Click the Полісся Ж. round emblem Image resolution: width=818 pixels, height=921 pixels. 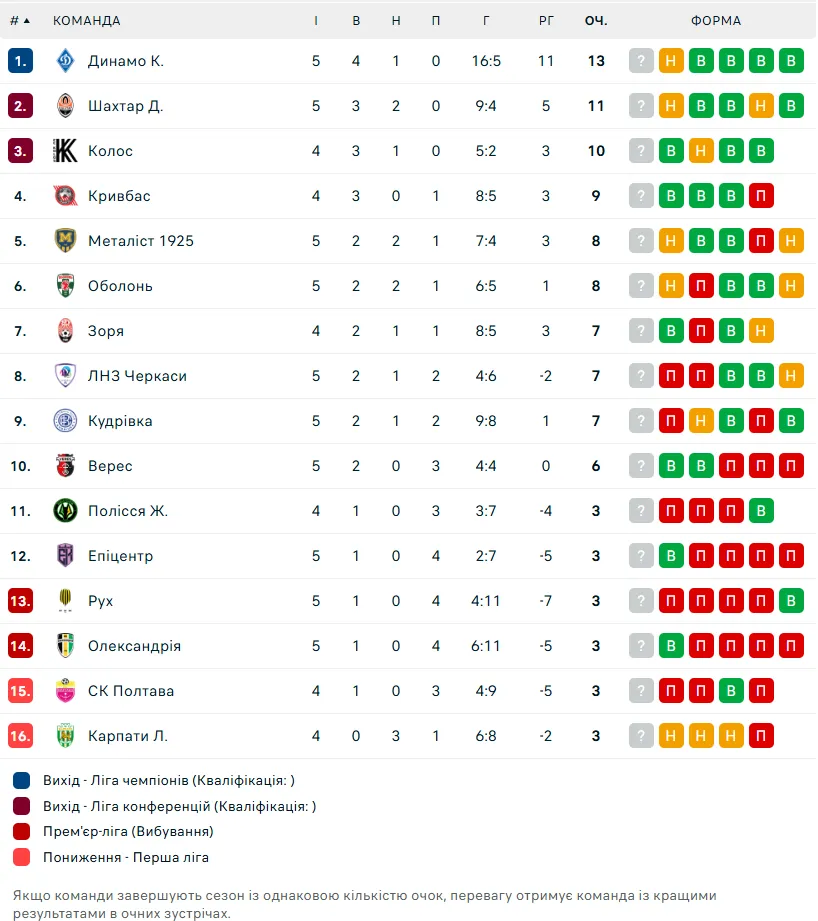point(65,511)
